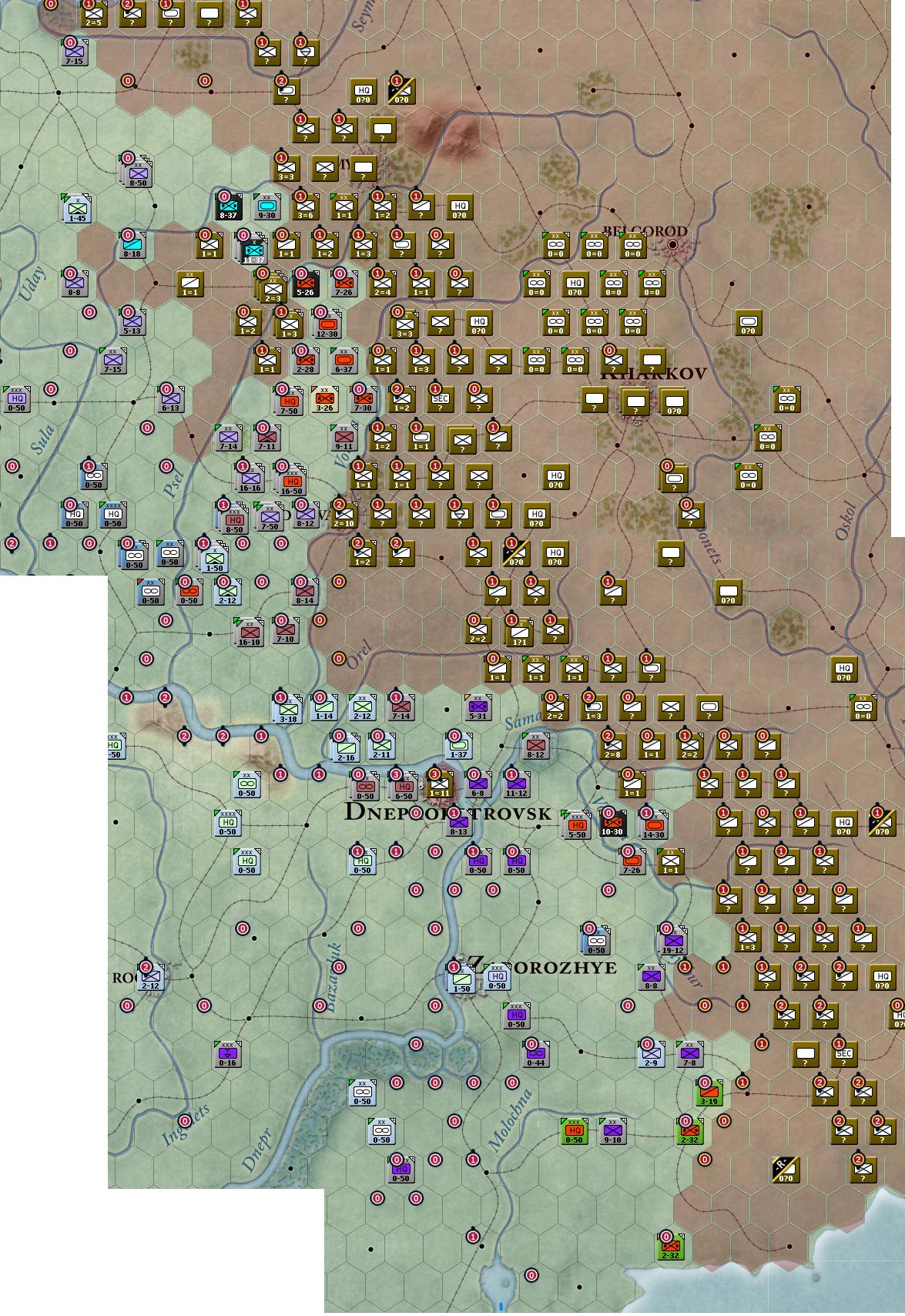This screenshot has height=1316, width=905.
Task: Select the 3-18 green infantry counter
Action: [288, 709]
